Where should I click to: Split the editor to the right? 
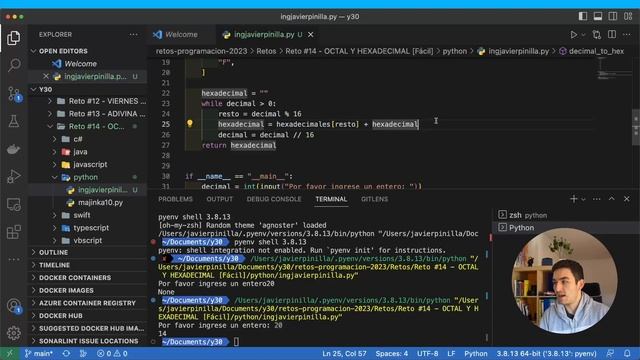[612, 35]
